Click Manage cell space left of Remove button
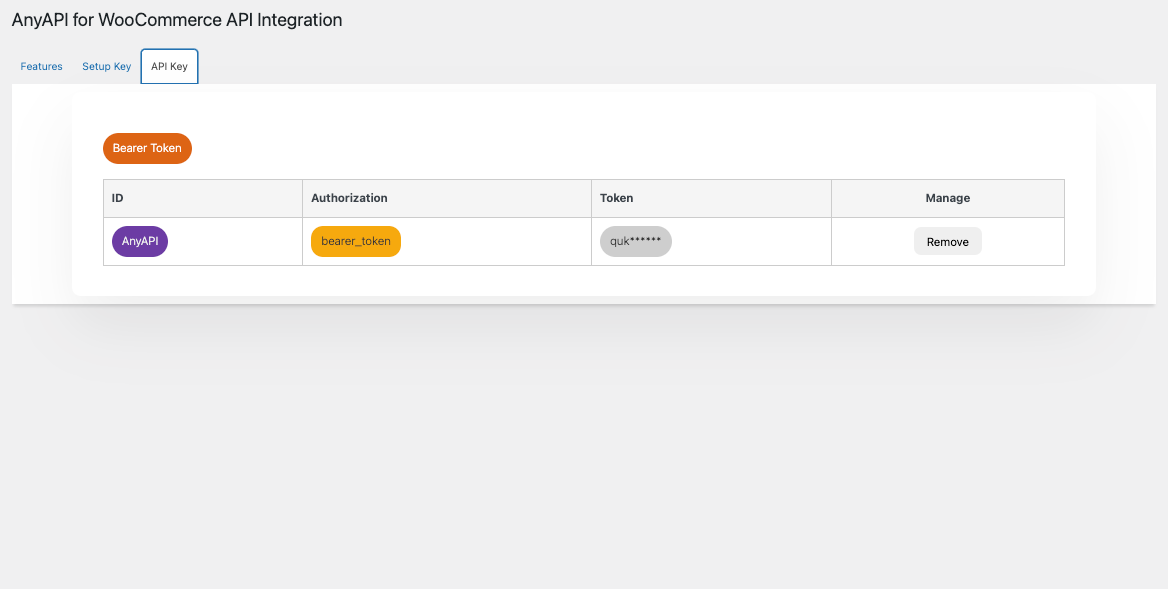This screenshot has width=1168, height=589. tap(870, 242)
